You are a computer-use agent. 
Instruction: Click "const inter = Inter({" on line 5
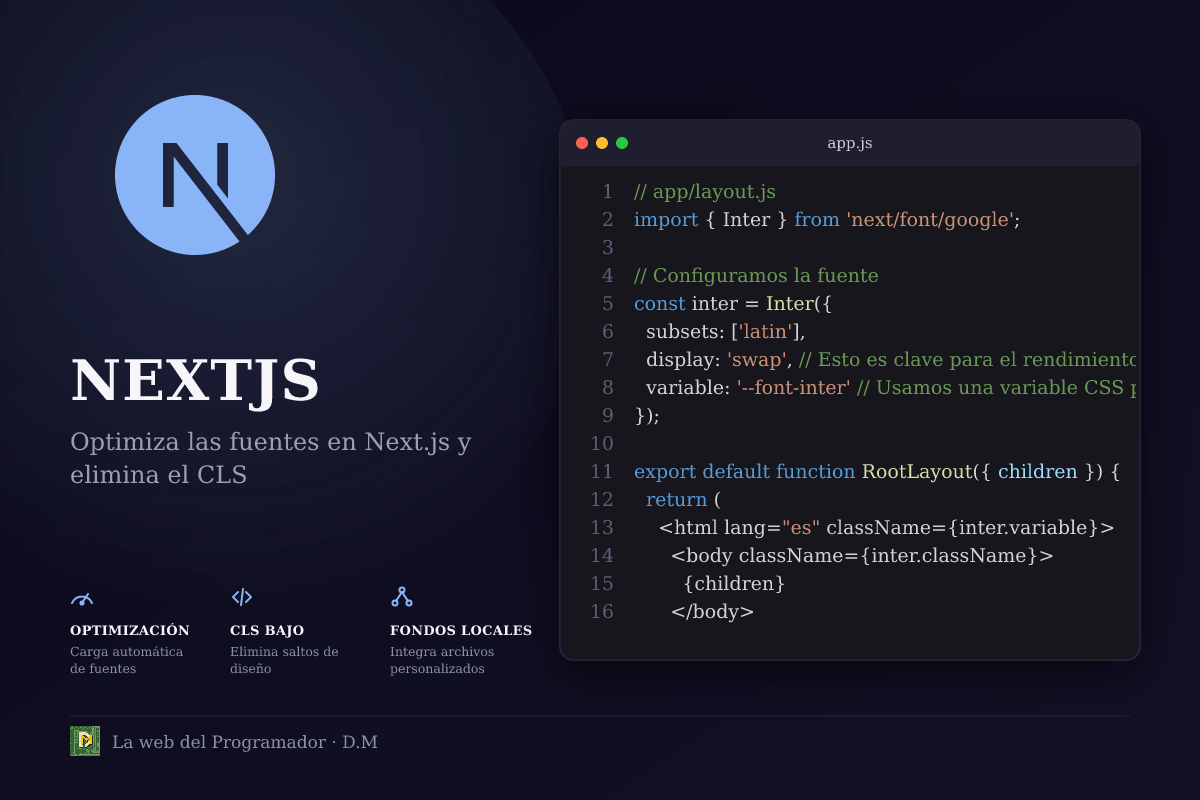click(x=733, y=304)
